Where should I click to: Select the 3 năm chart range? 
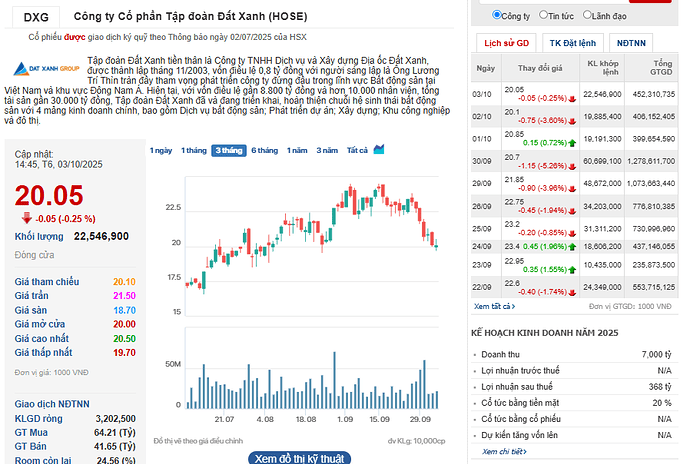coord(327,151)
